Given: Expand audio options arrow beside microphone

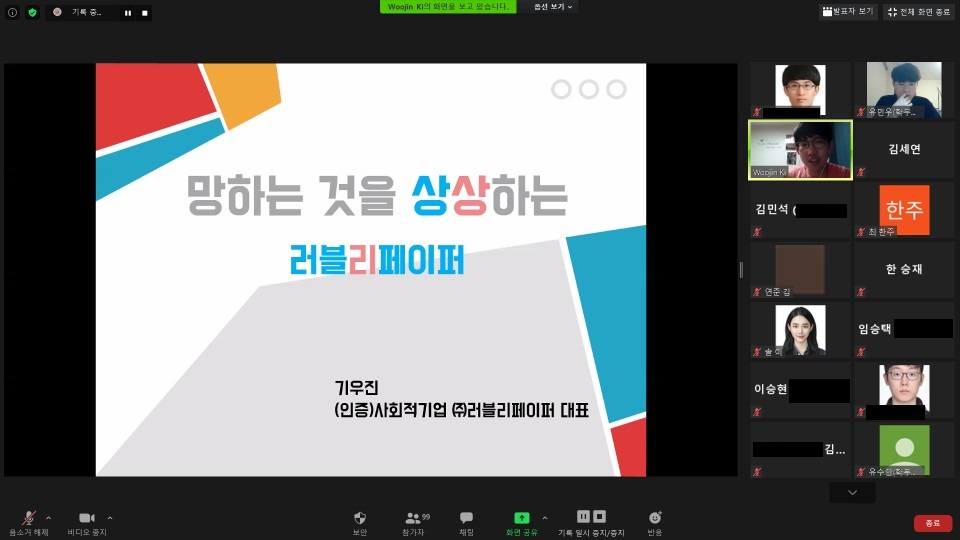Looking at the screenshot, I should [x=48, y=518].
